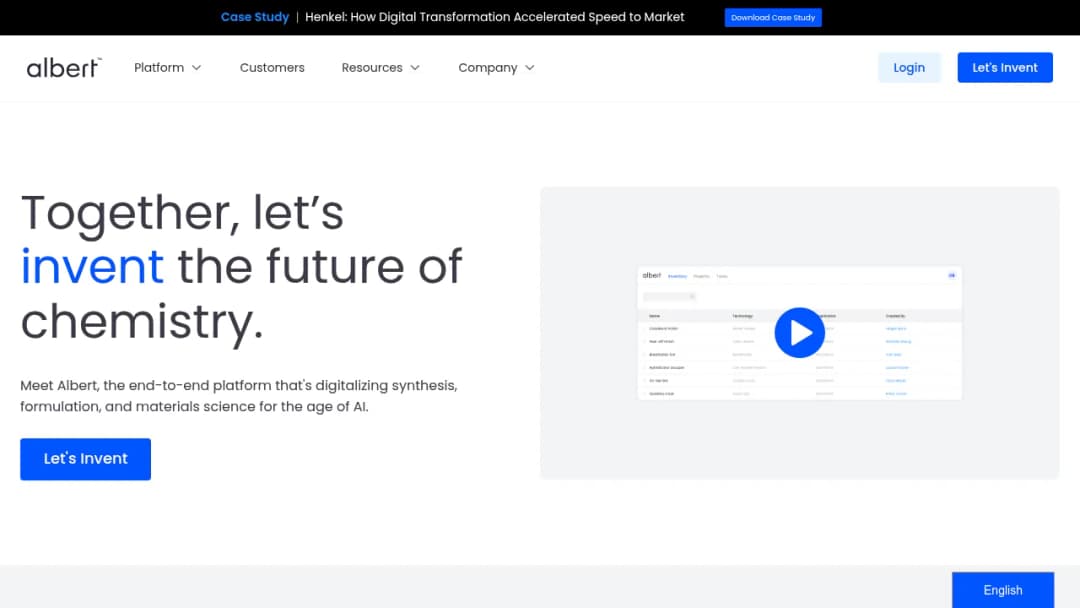Open the Company navigation item

[488, 67]
